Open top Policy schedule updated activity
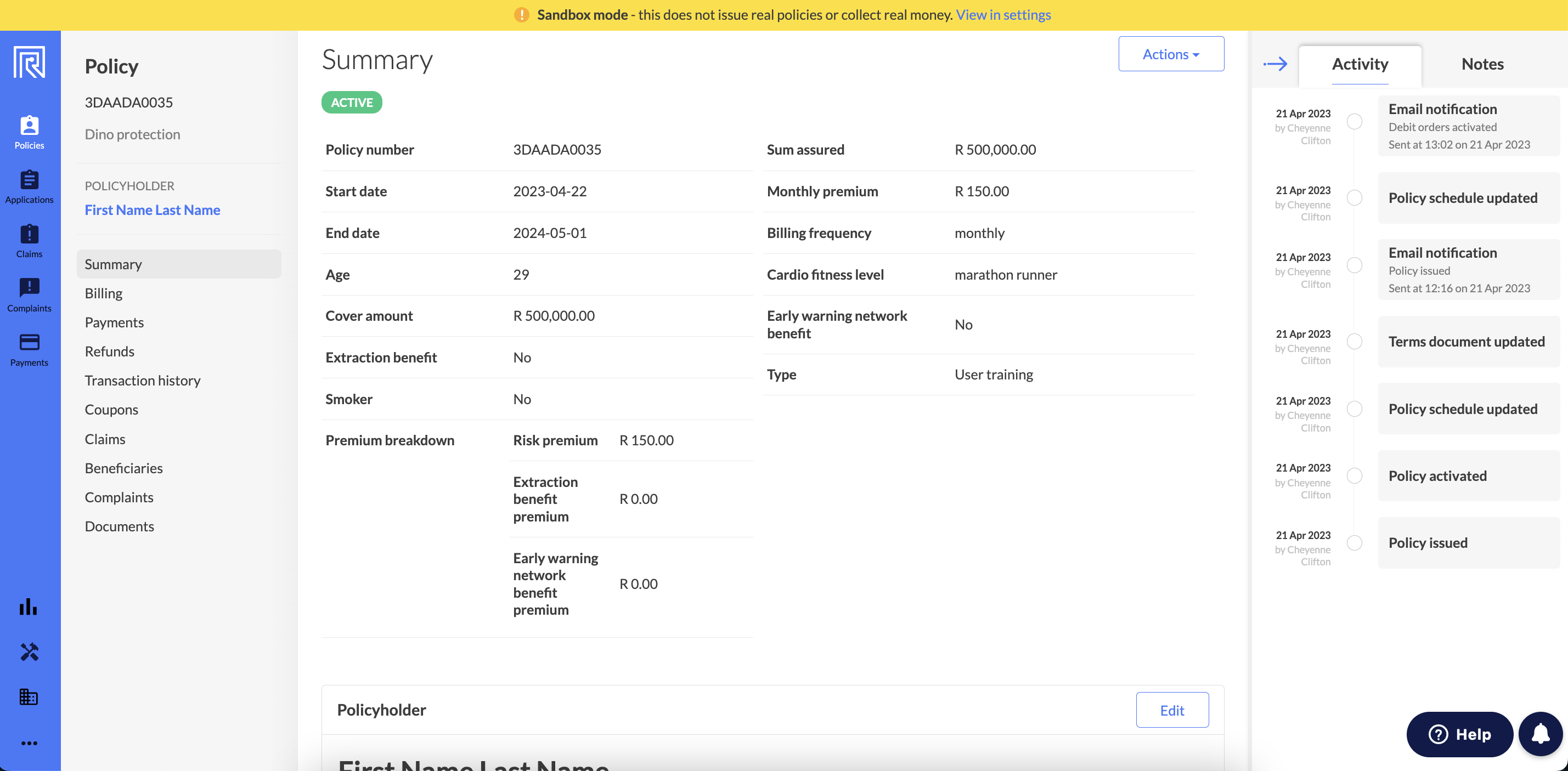 point(1469,199)
